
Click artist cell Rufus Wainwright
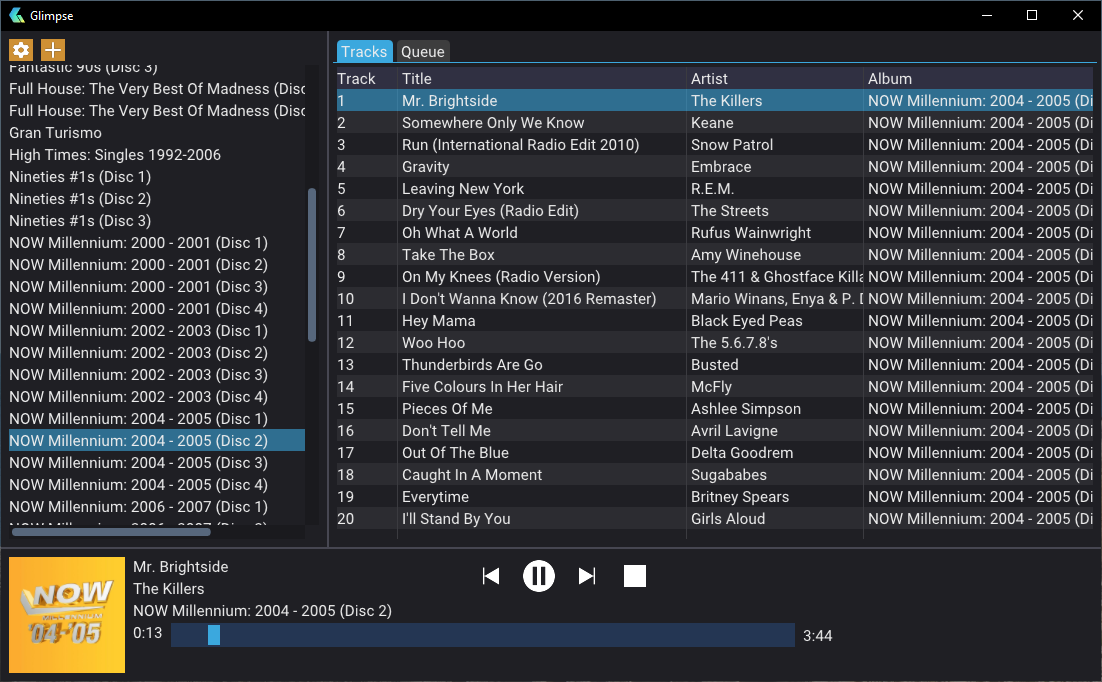tap(774, 233)
